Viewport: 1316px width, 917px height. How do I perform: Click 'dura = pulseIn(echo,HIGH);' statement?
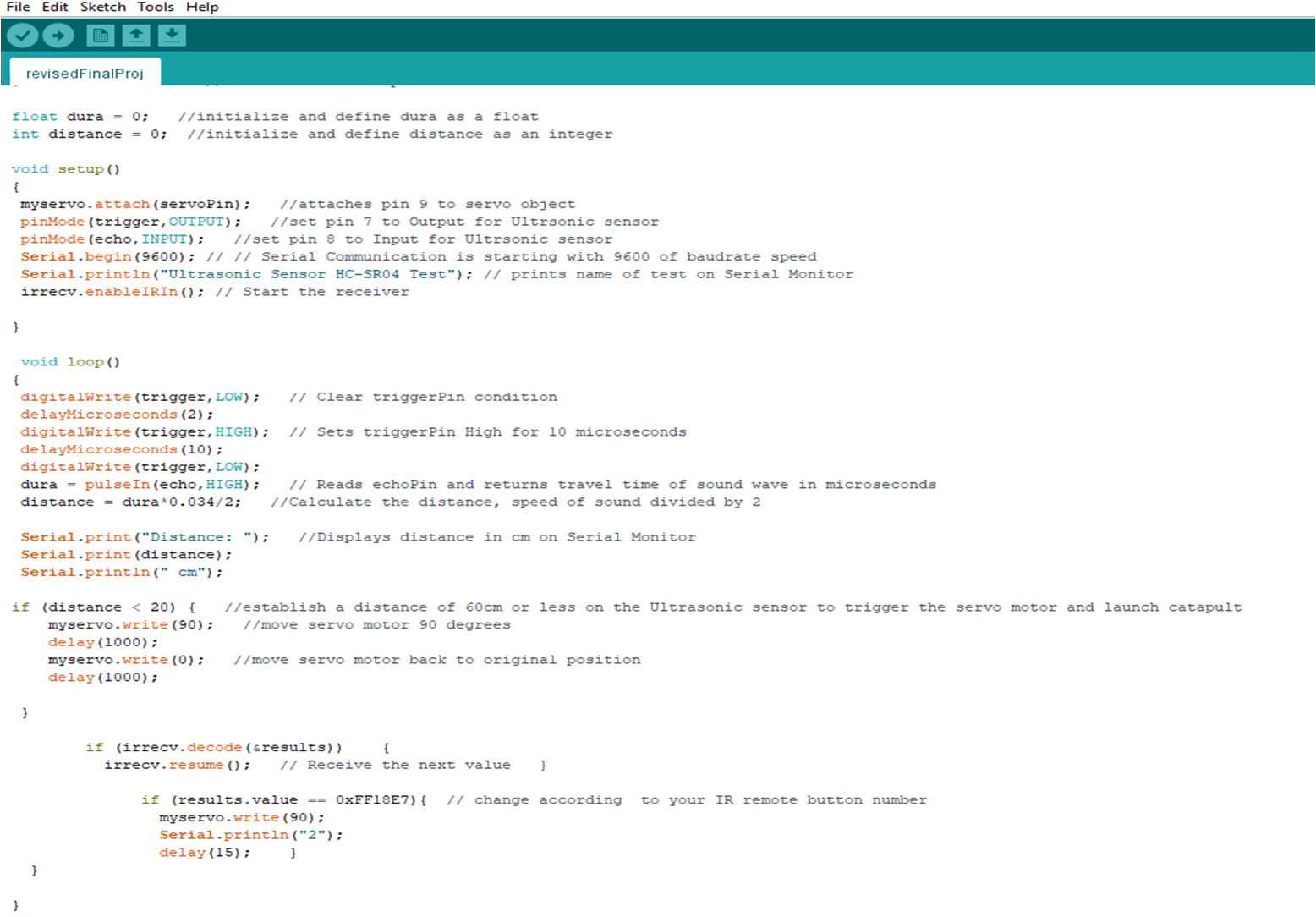coord(140,485)
